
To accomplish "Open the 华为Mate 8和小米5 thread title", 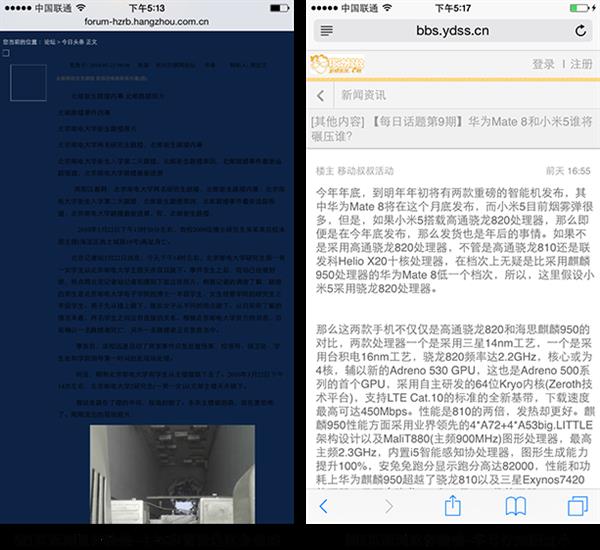I will [x=452, y=129].
